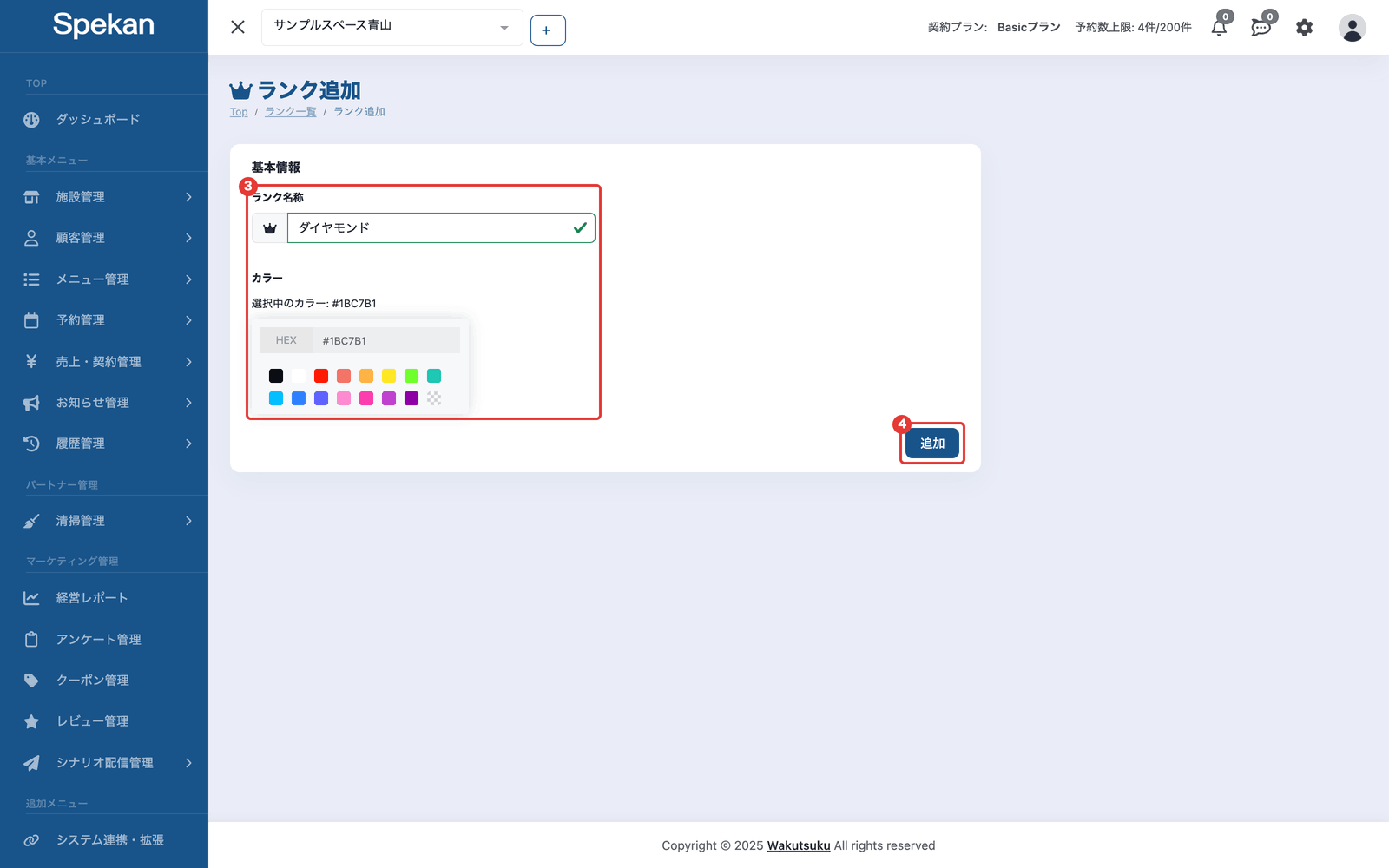Click the Spekan logo
The image size is (1389, 868).
(x=103, y=24)
